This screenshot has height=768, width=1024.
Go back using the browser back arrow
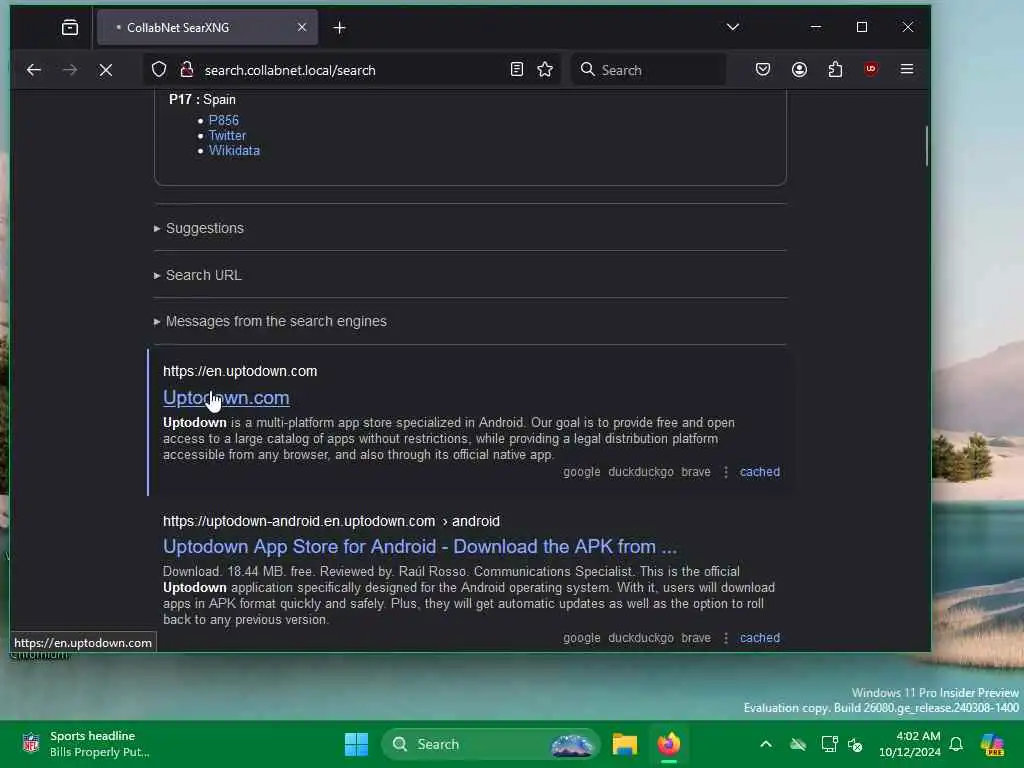pyautogui.click(x=34, y=70)
